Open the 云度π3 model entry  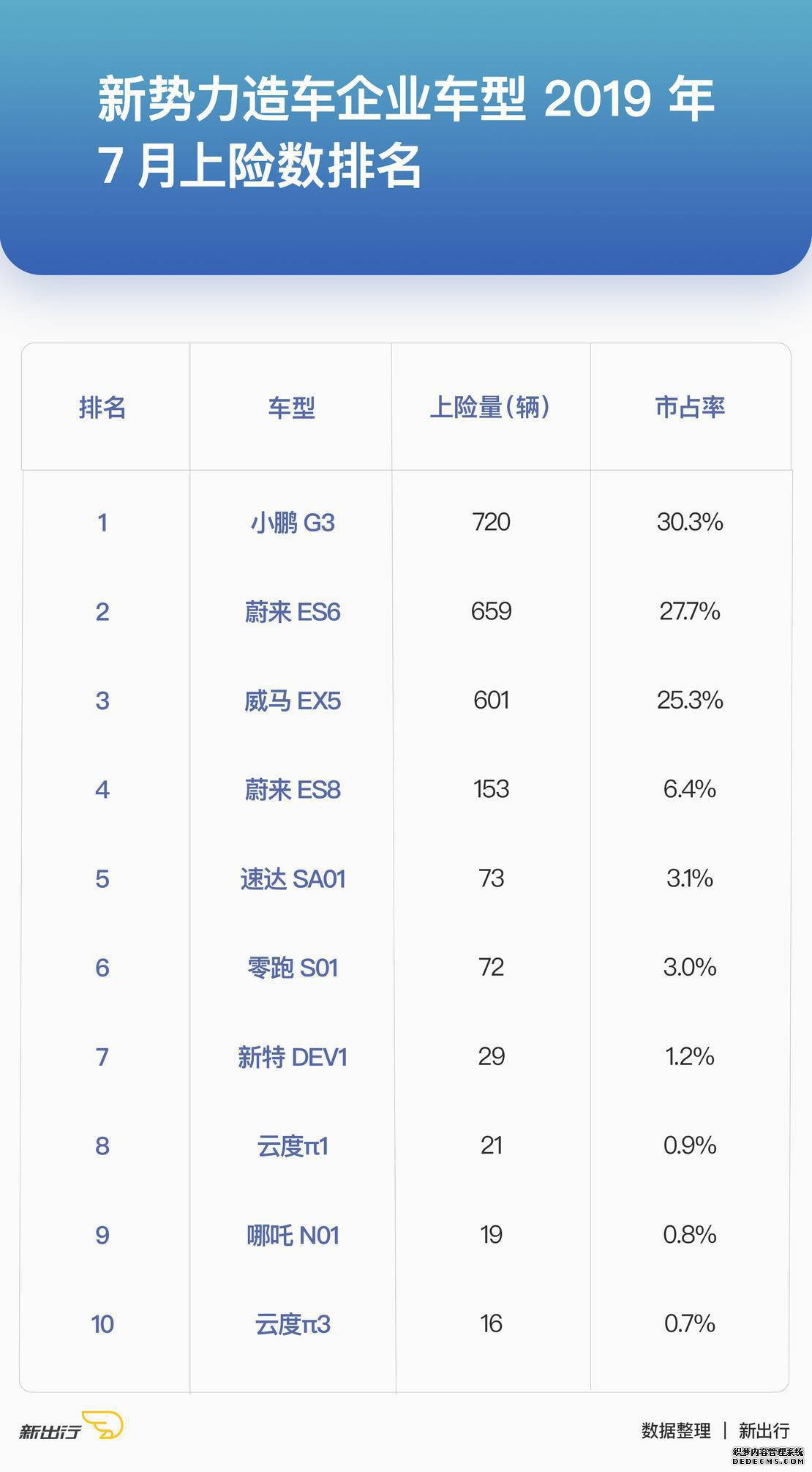click(293, 1324)
